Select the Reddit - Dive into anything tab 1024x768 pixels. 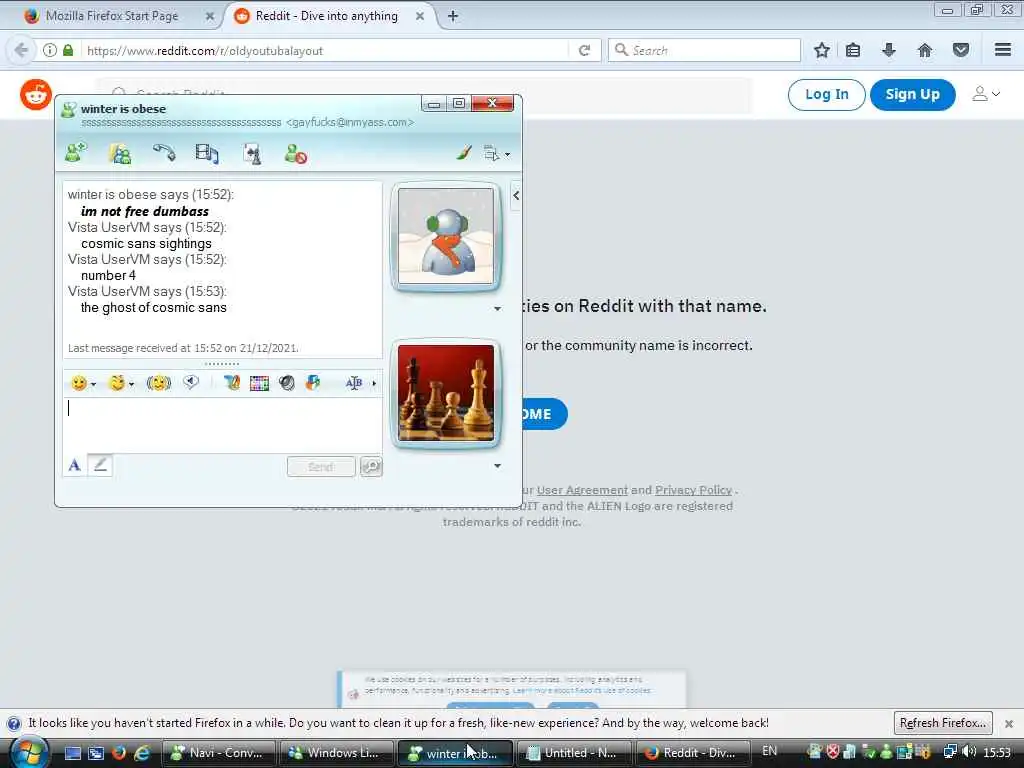pyautogui.click(x=327, y=16)
